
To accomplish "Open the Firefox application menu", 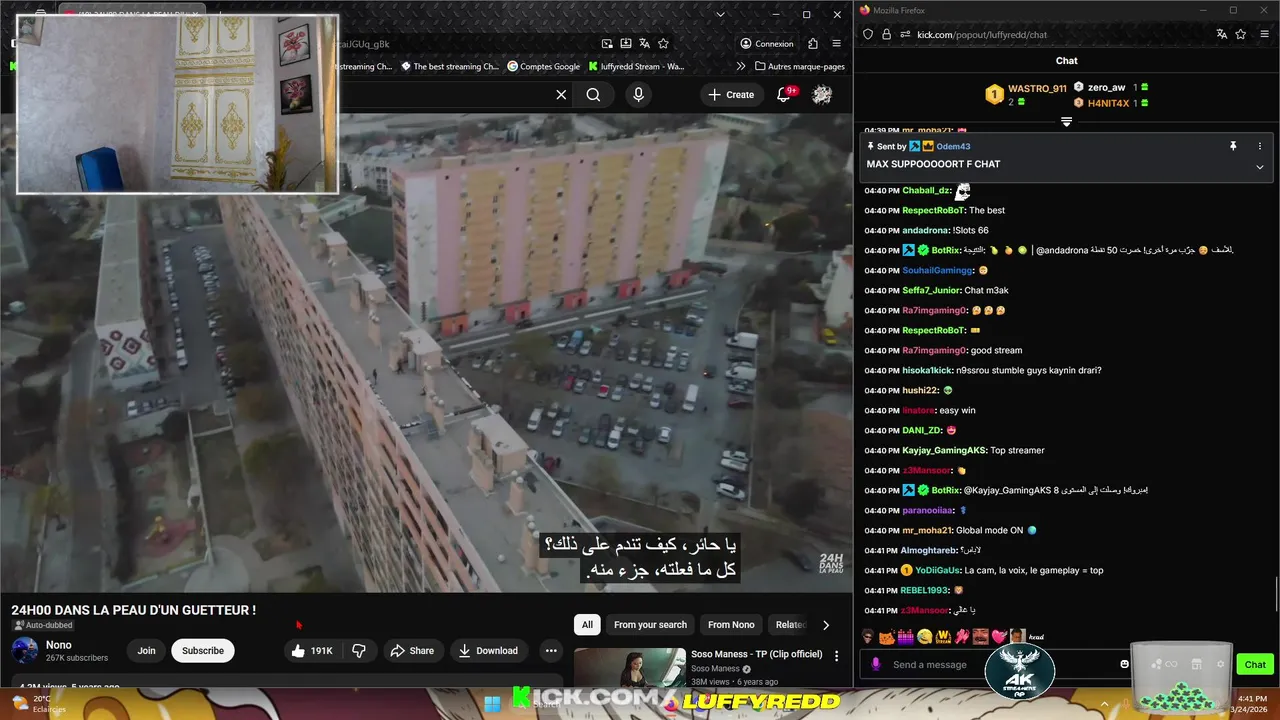I will point(1265,34).
